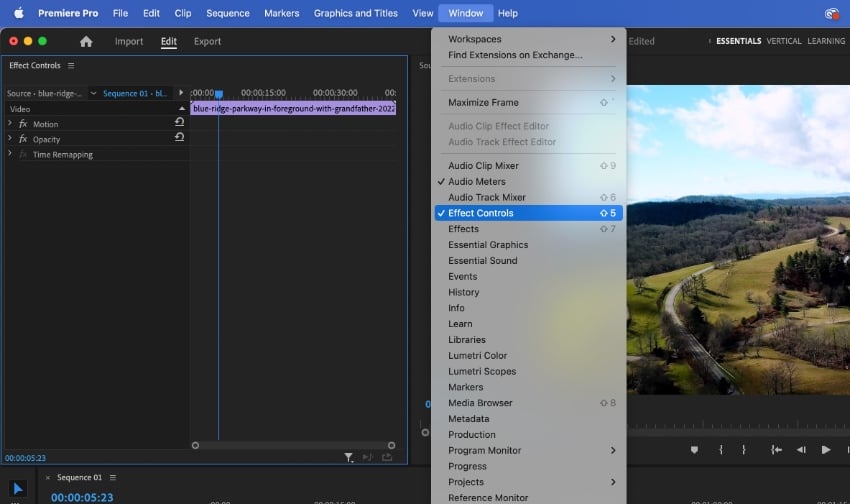Click the show/hide timeline view arrow
The image size is (850, 504).
[181, 93]
